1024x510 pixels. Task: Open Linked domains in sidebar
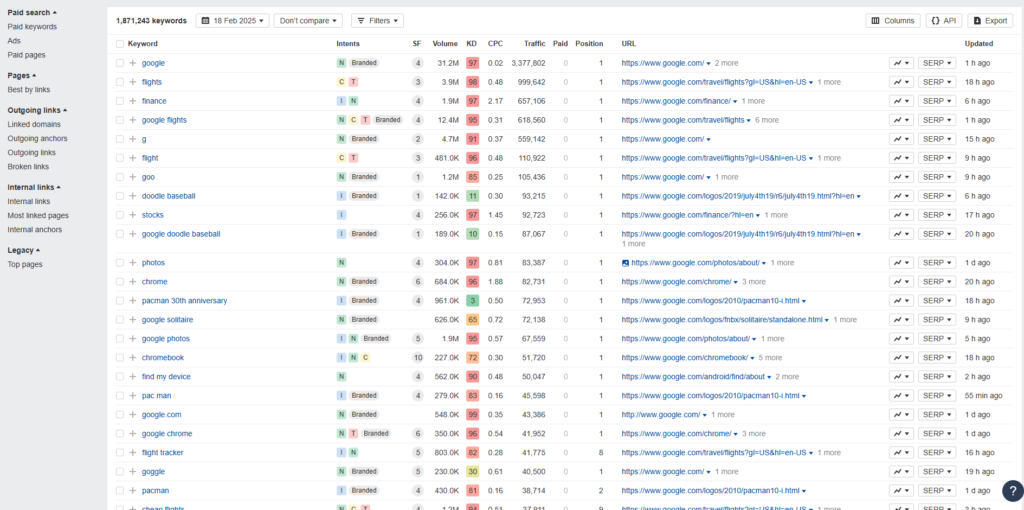click(34, 124)
